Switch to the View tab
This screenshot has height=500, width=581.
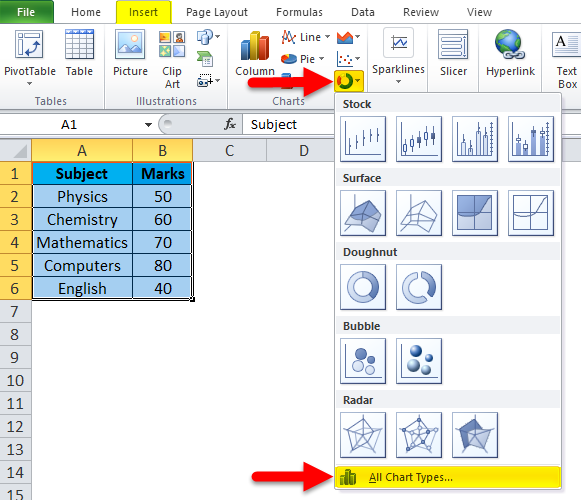tap(479, 12)
